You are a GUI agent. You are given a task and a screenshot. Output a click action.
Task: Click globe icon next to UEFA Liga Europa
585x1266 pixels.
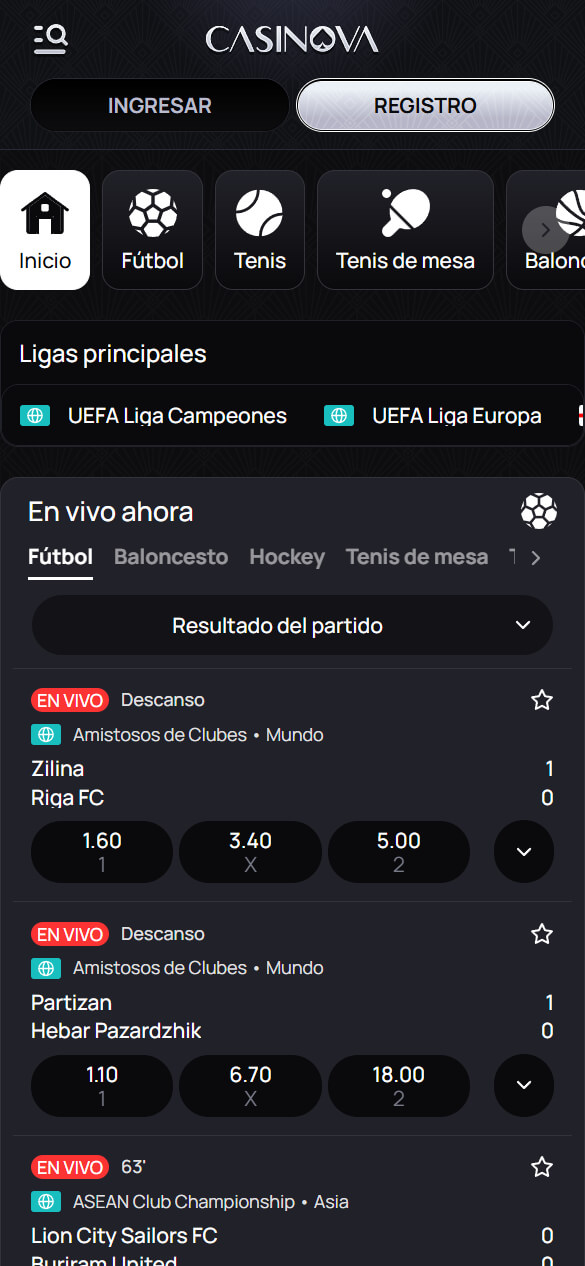[339, 416]
